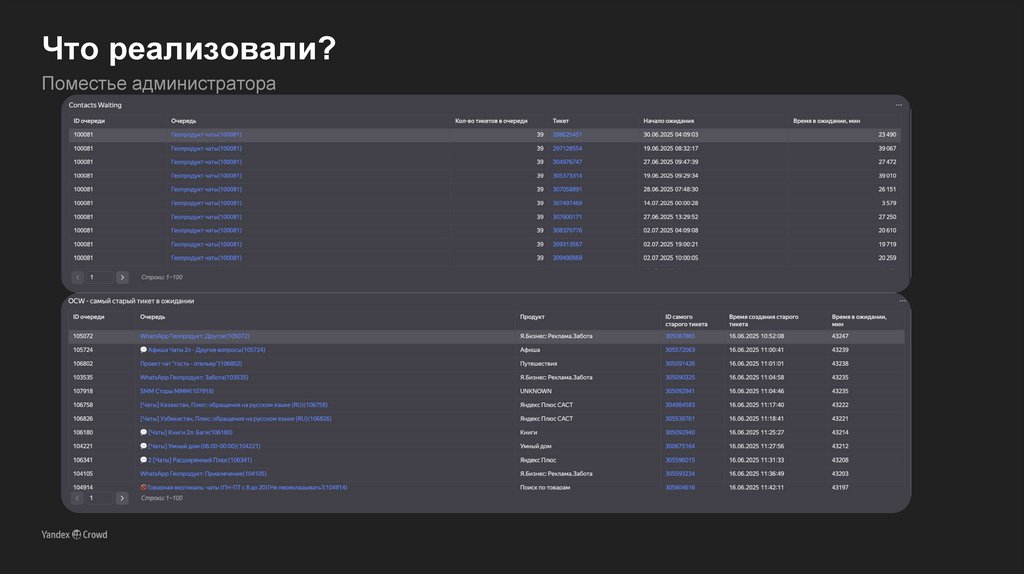Click chat bubble icon on Расширенный Плюс row
The width and height of the screenshot is (1024, 574).
tap(144, 460)
